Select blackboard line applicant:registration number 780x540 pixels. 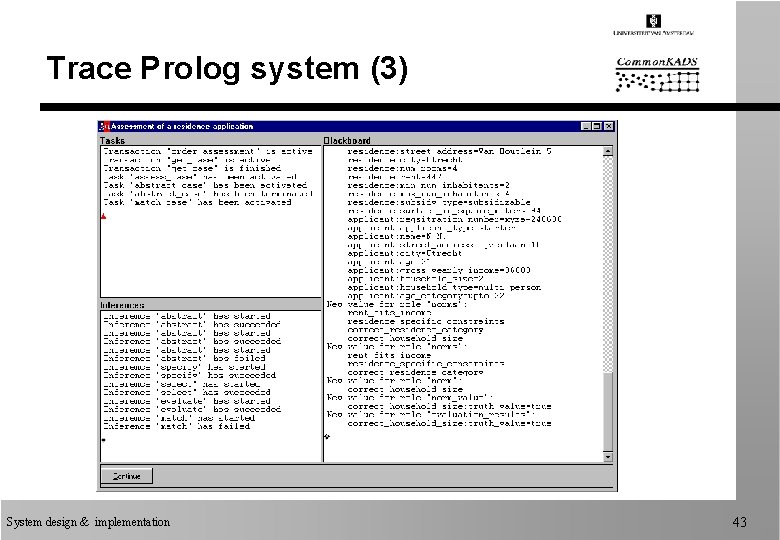(x=455, y=219)
